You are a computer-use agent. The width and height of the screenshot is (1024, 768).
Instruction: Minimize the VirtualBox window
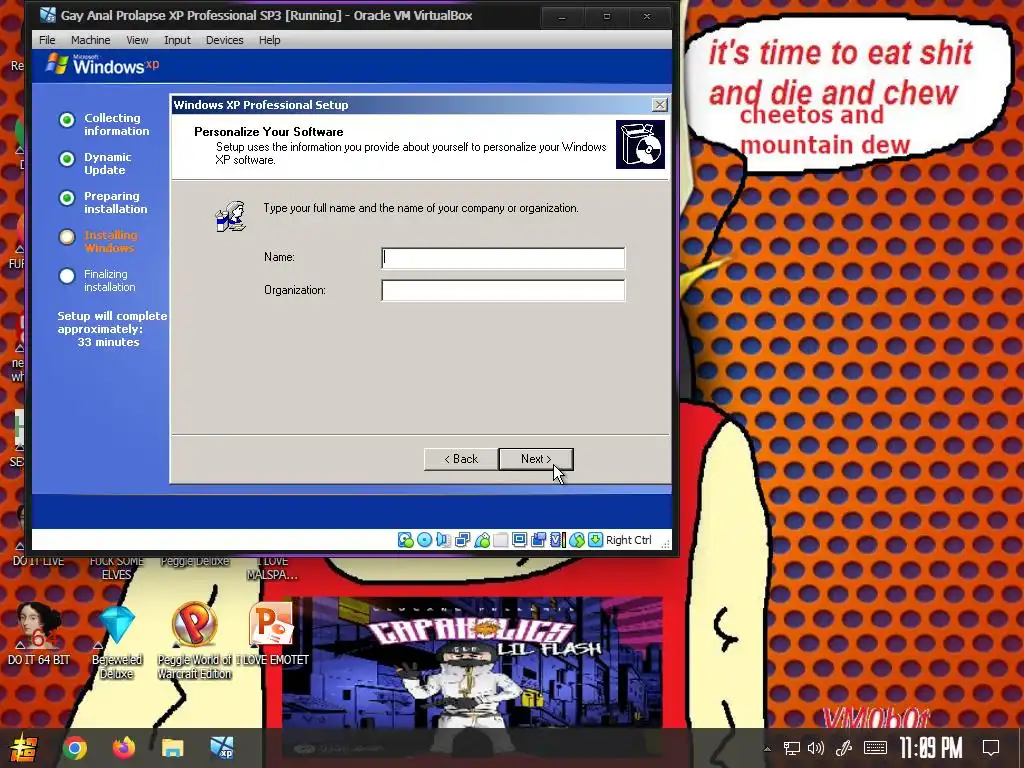tap(562, 16)
